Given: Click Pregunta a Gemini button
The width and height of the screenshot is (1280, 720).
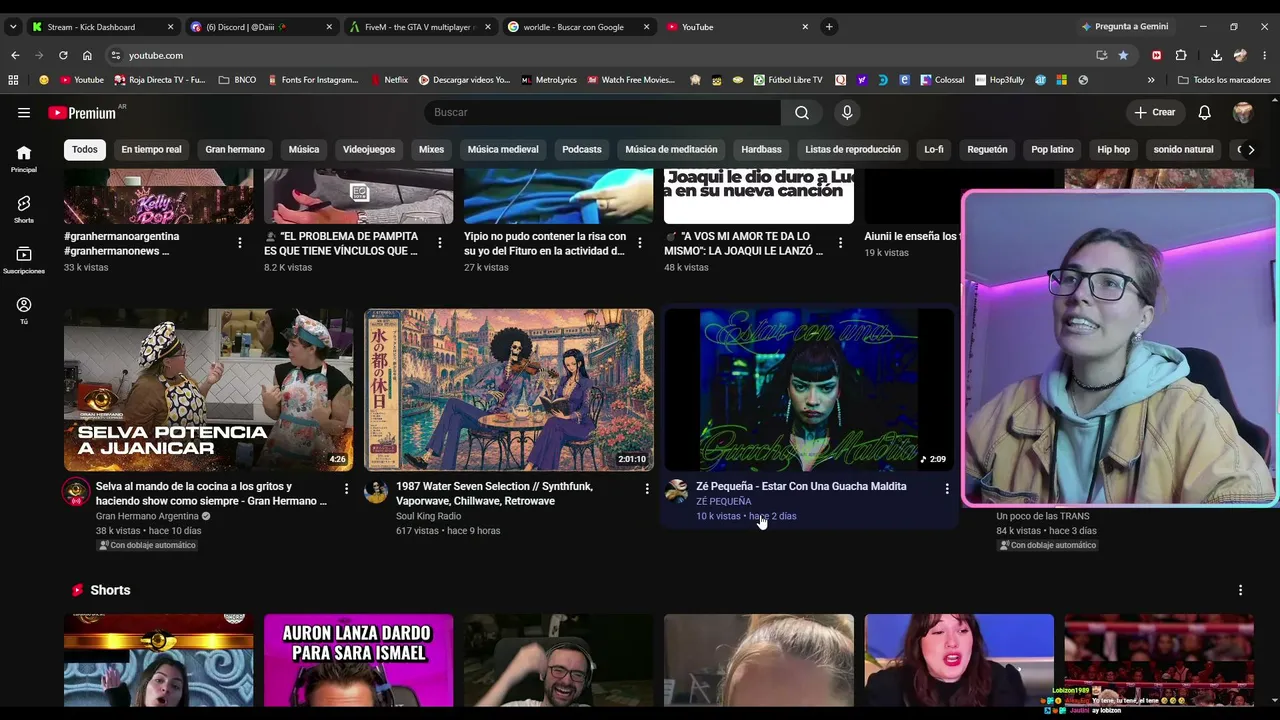Looking at the screenshot, I should click(x=1126, y=27).
